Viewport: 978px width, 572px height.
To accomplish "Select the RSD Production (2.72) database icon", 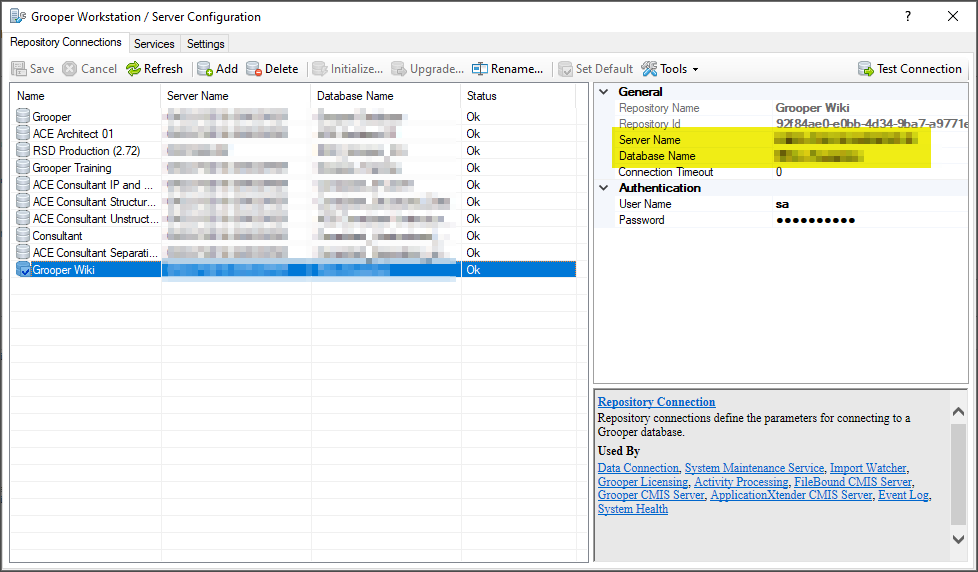I will [23, 150].
